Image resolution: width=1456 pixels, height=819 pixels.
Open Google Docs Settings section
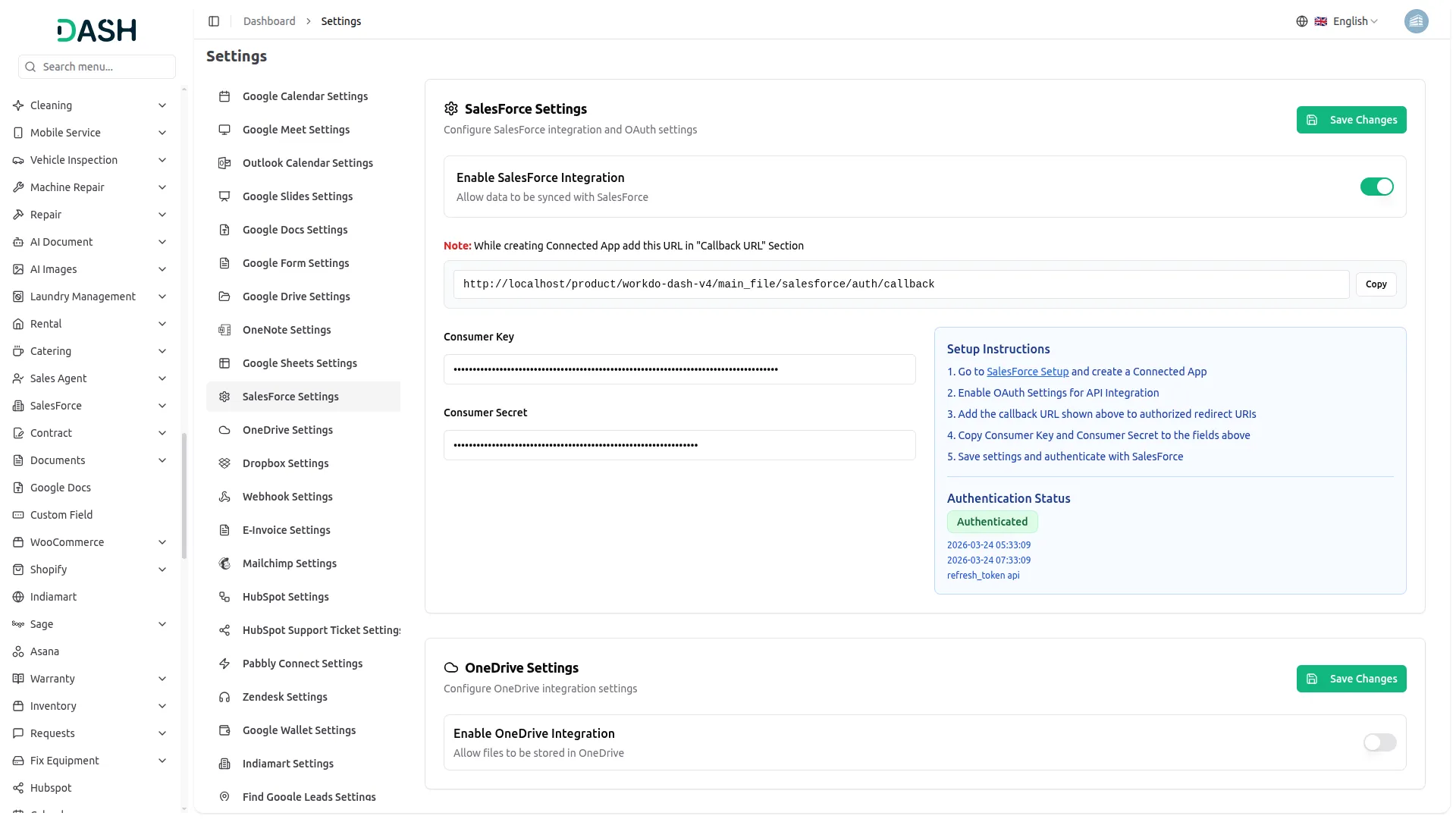pyautogui.click(x=303, y=230)
